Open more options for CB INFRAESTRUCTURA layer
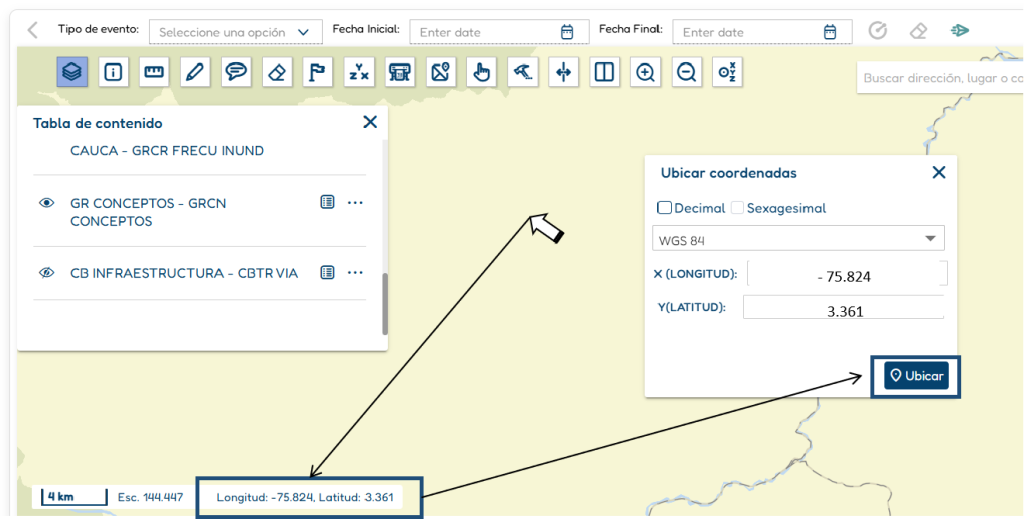This screenshot has height=519, width=1024. point(355,273)
